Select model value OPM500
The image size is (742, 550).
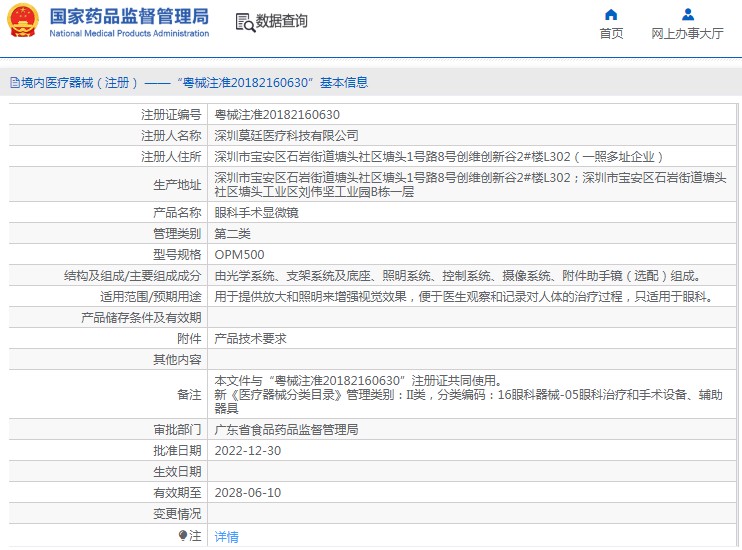pos(239,255)
